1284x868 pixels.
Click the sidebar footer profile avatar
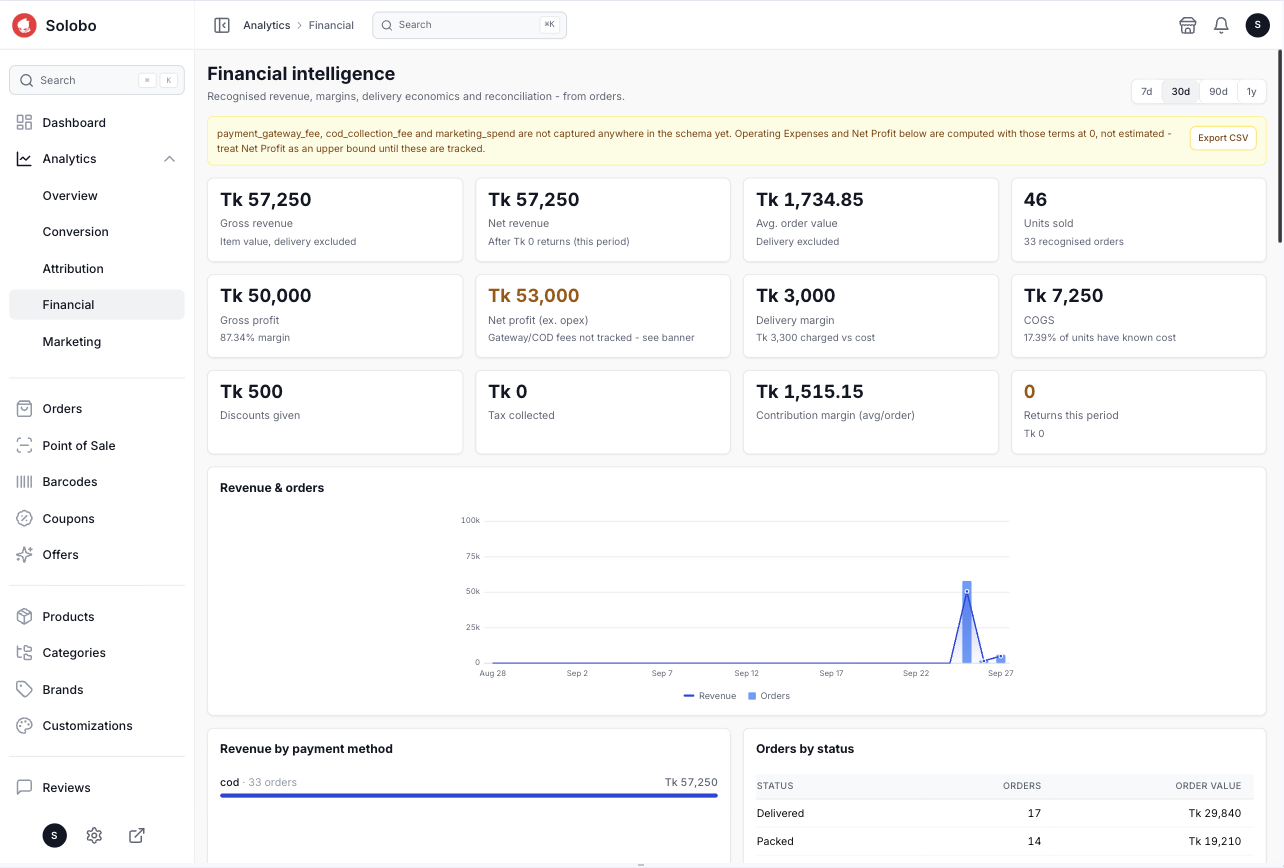click(55, 835)
